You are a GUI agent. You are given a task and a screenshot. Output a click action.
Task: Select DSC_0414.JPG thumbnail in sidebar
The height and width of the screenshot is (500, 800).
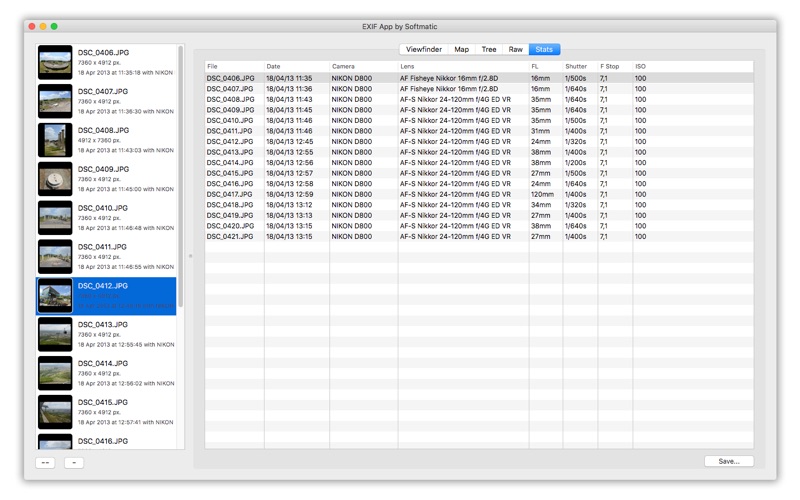[x=55, y=373]
